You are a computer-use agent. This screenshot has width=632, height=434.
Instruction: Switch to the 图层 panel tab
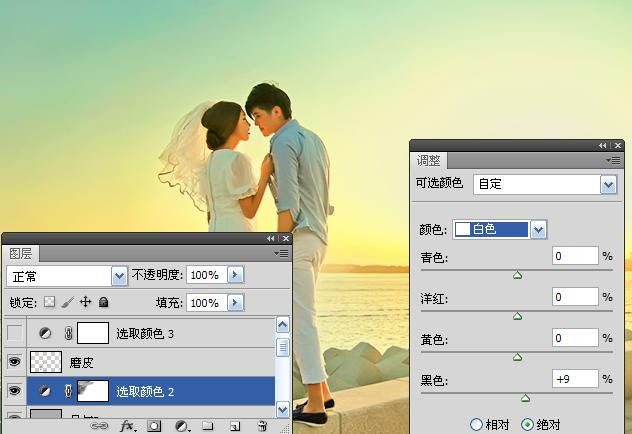[x=21, y=254]
